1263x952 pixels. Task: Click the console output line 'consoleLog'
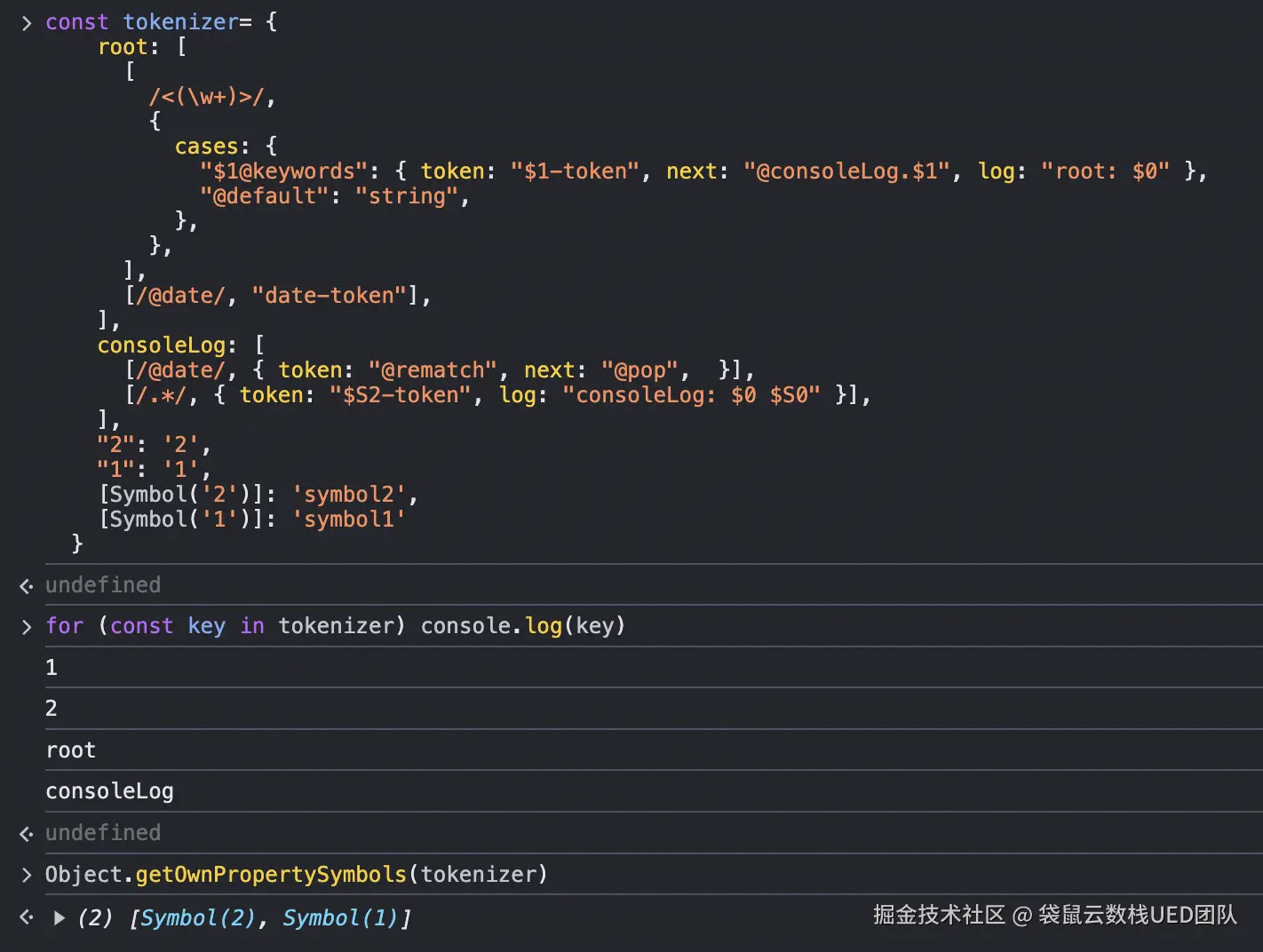point(109,790)
